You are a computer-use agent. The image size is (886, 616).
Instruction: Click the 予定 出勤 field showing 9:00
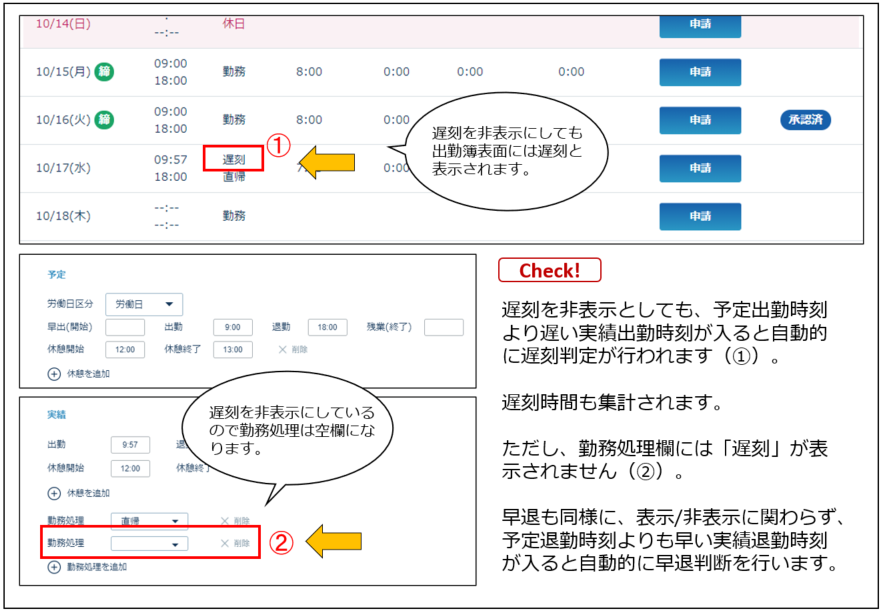tap(233, 327)
